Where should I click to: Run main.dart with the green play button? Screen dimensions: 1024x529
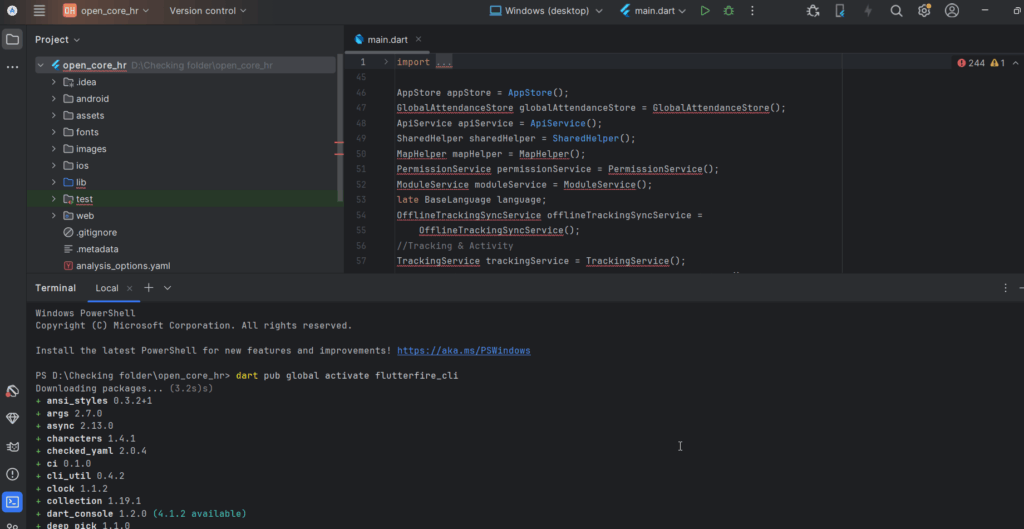(705, 11)
